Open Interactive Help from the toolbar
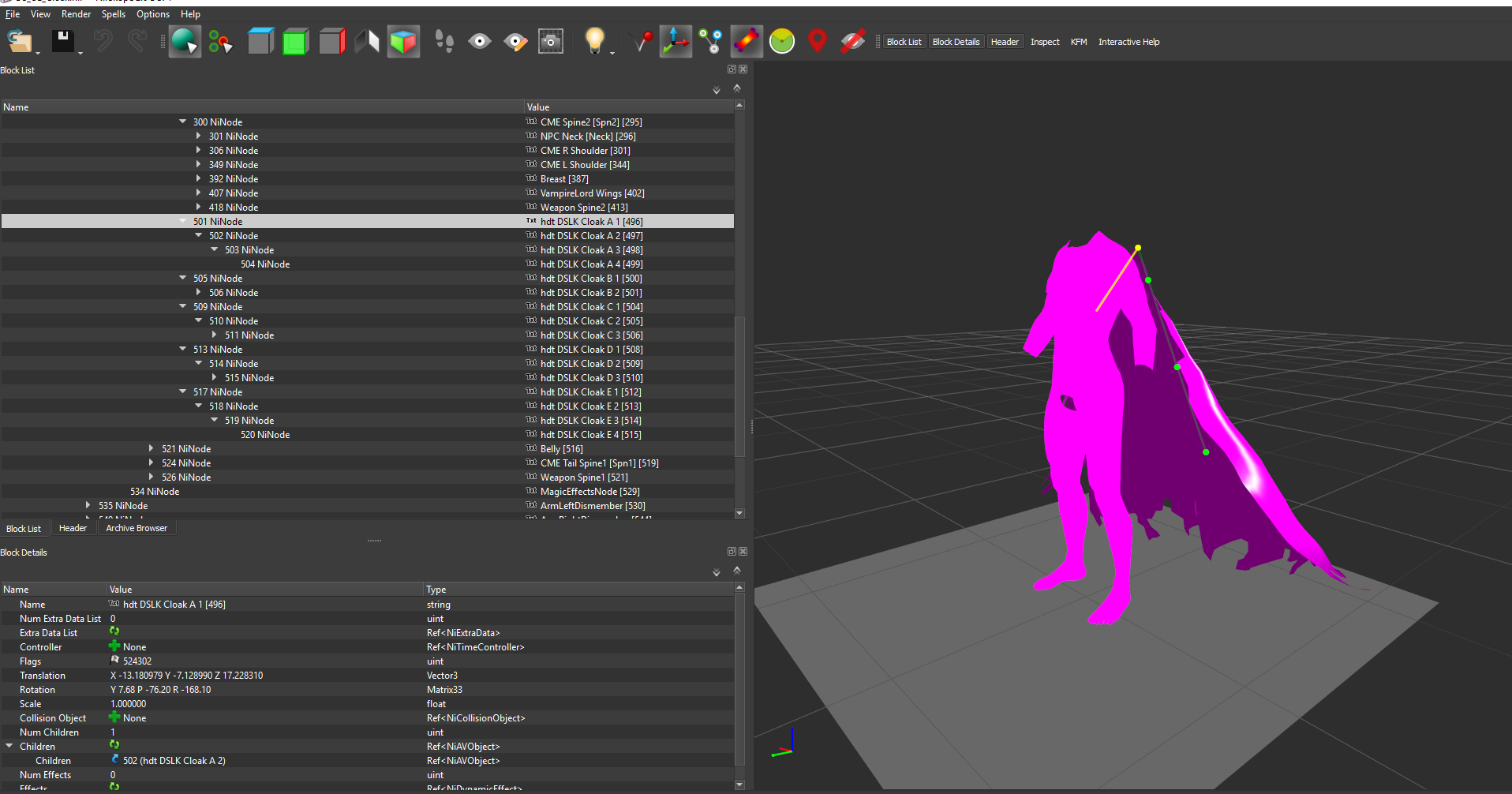 [x=1128, y=42]
